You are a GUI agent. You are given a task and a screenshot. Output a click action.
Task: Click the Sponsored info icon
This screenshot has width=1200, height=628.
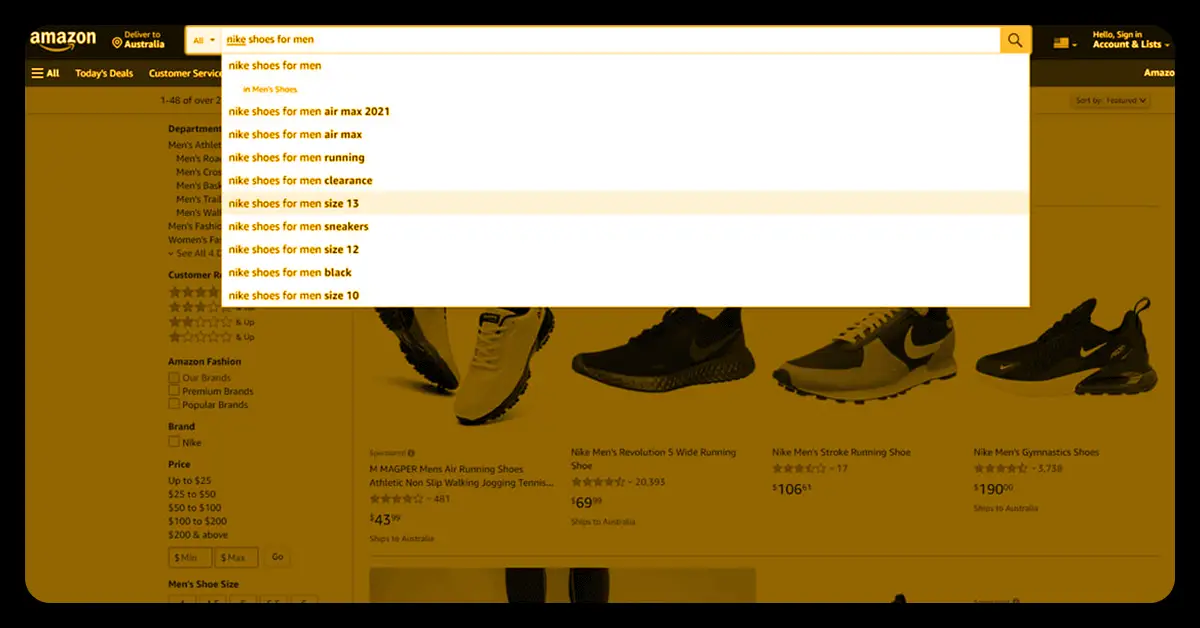pos(411,452)
